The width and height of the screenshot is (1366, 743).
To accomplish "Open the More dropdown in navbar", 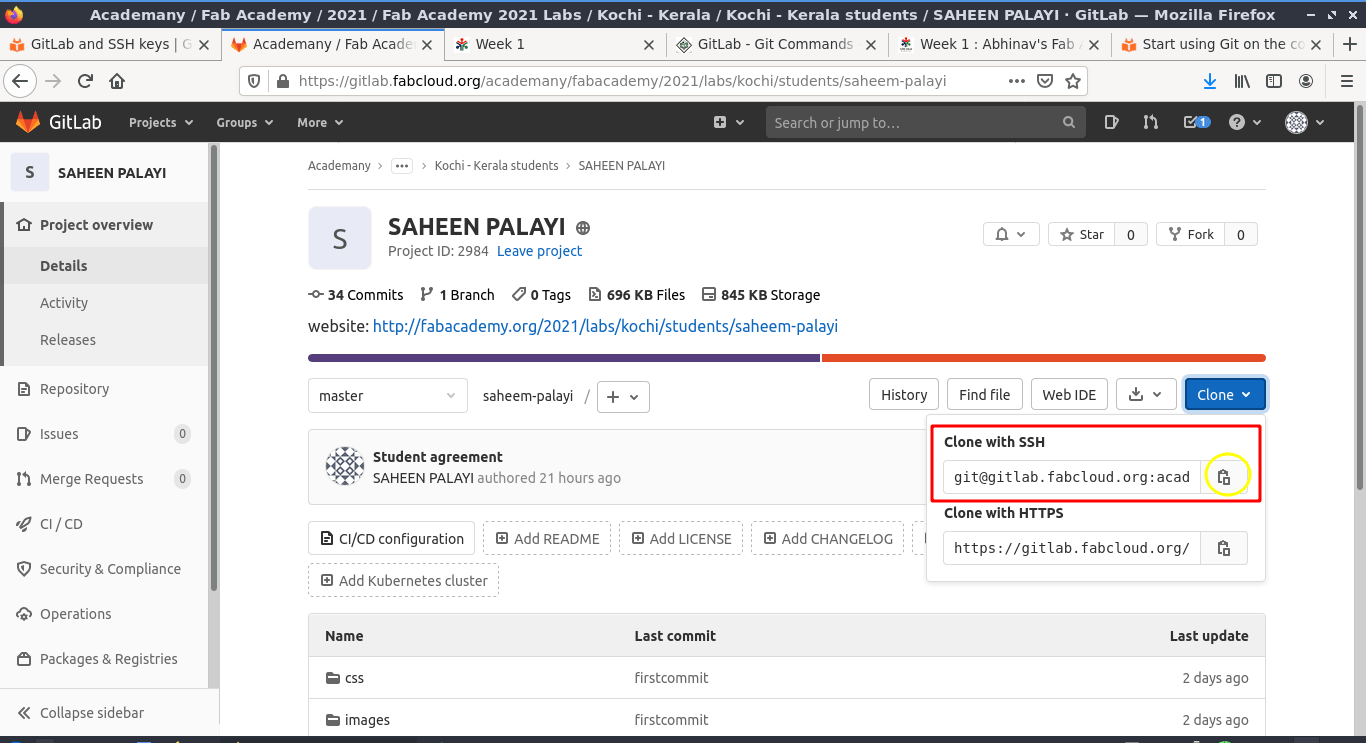I will 320,122.
